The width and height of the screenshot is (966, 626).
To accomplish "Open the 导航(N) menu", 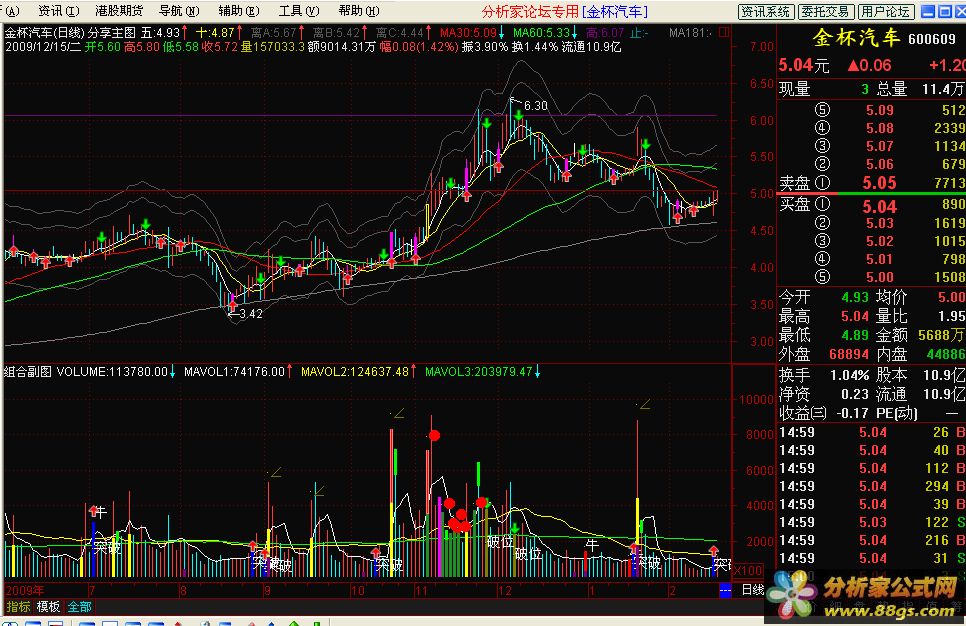I will pyautogui.click(x=179, y=11).
